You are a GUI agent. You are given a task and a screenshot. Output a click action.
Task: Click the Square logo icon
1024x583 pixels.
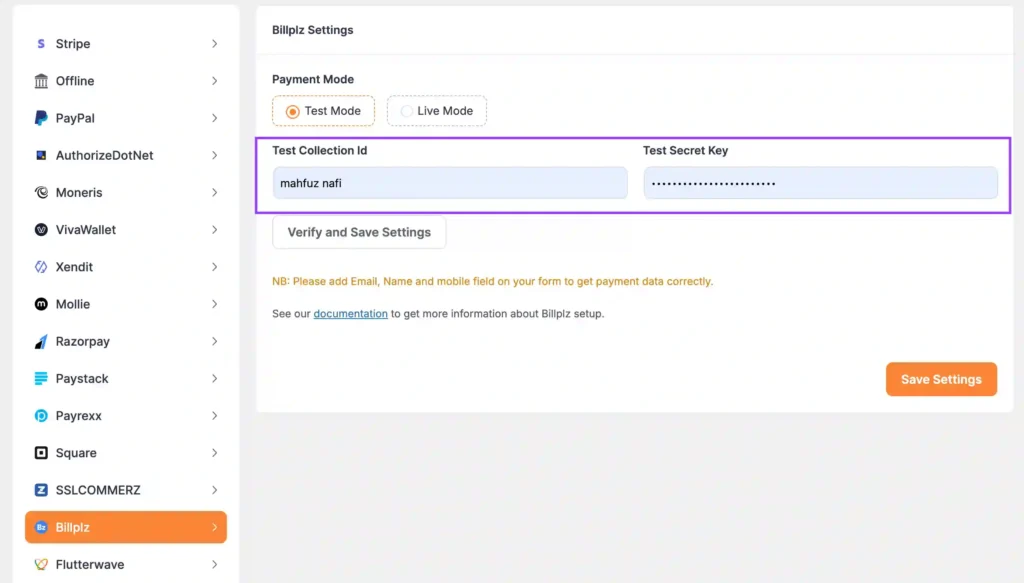41,453
